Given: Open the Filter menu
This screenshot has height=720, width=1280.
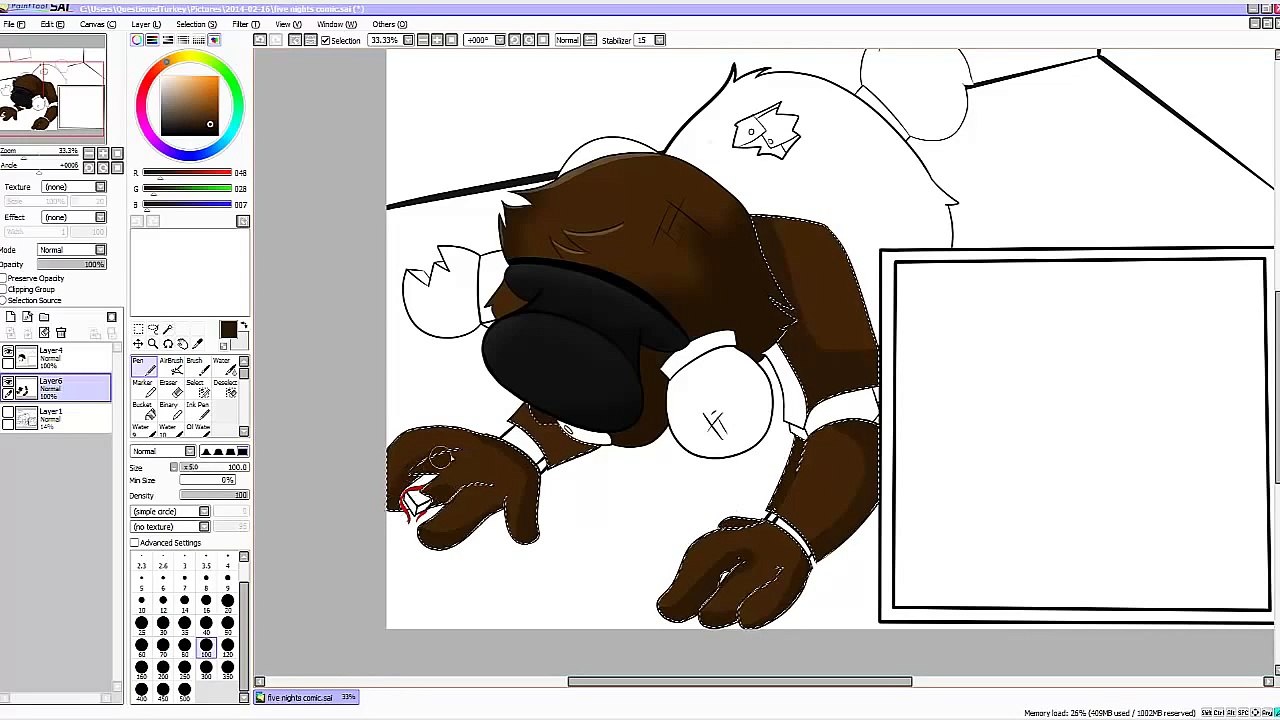Looking at the screenshot, I should 246,24.
